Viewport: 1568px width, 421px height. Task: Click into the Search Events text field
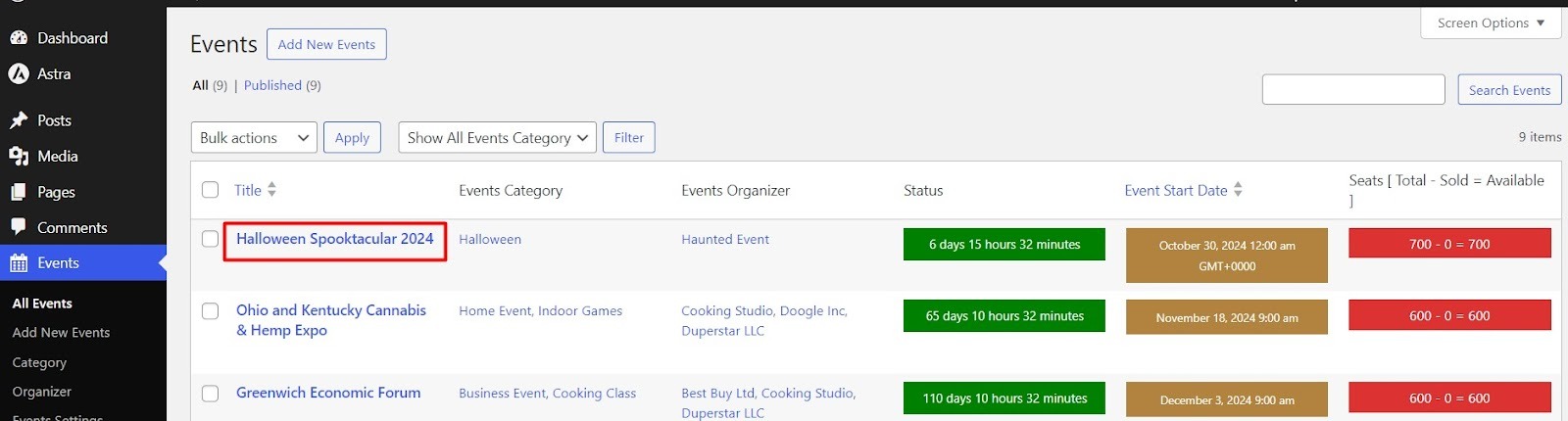(1352, 90)
